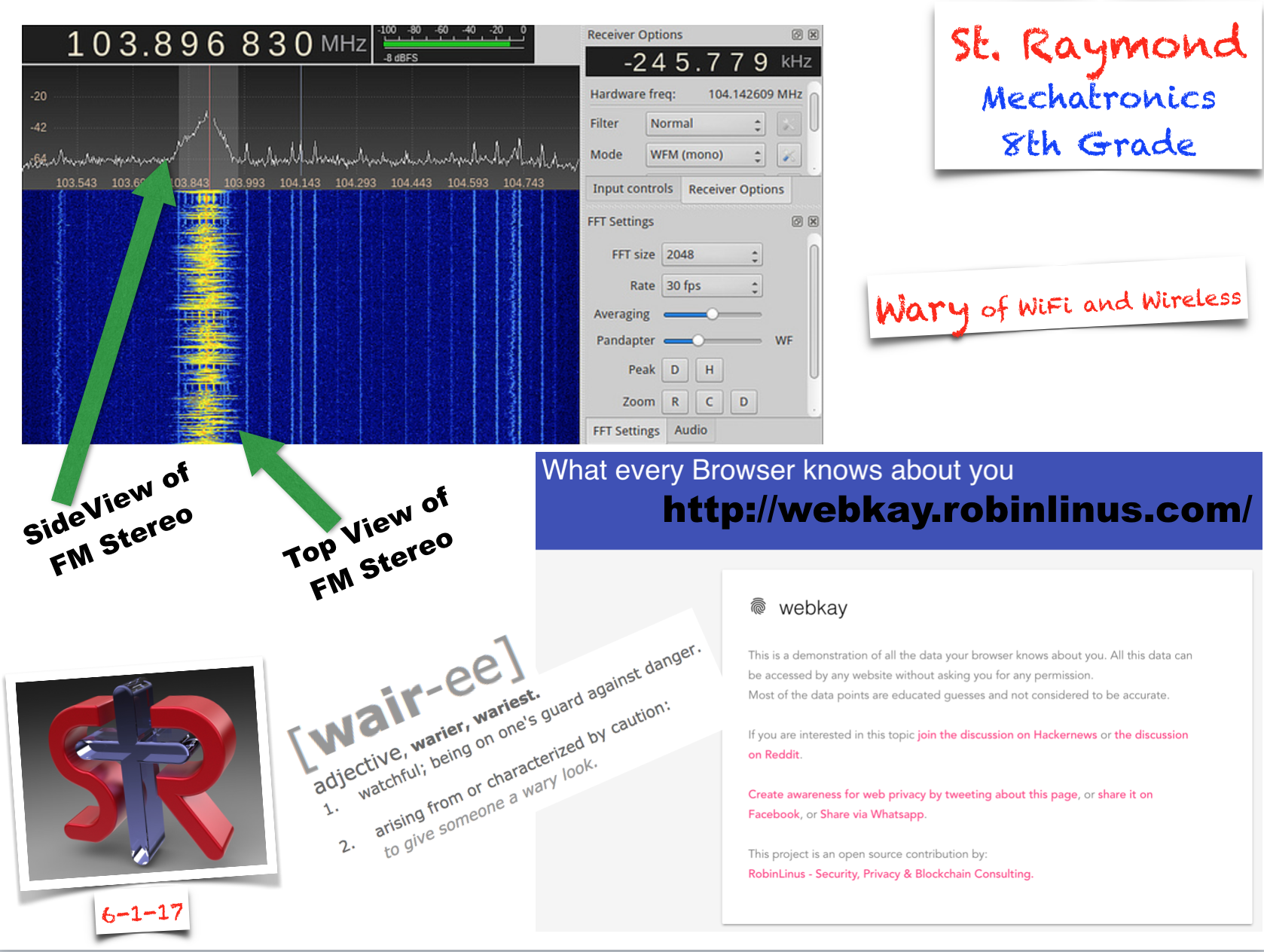The image size is (1264, 952).
Task: Open the Filter dropdown showing Normal
Action: click(x=705, y=124)
